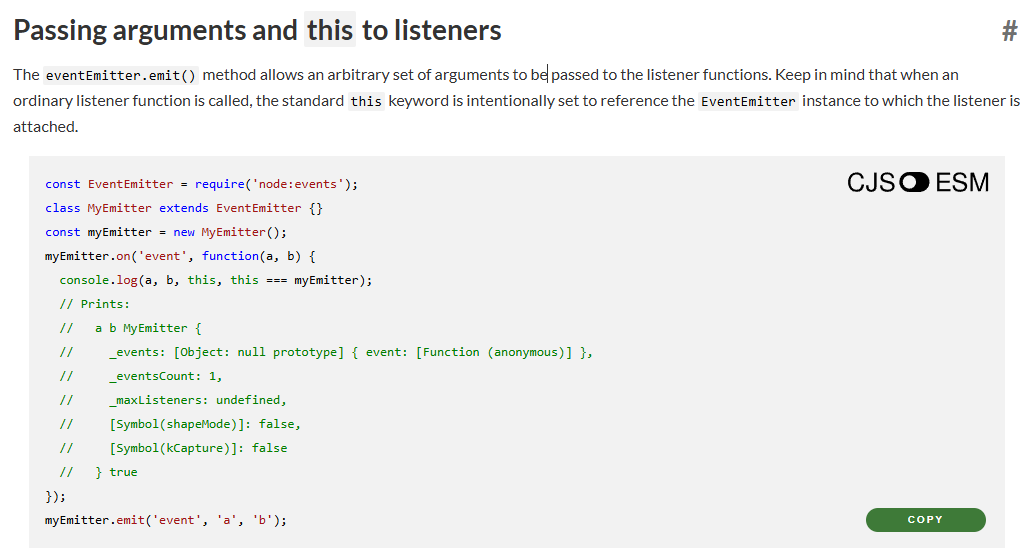
Task: Click the COPY button
Action: [x=925, y=519]
